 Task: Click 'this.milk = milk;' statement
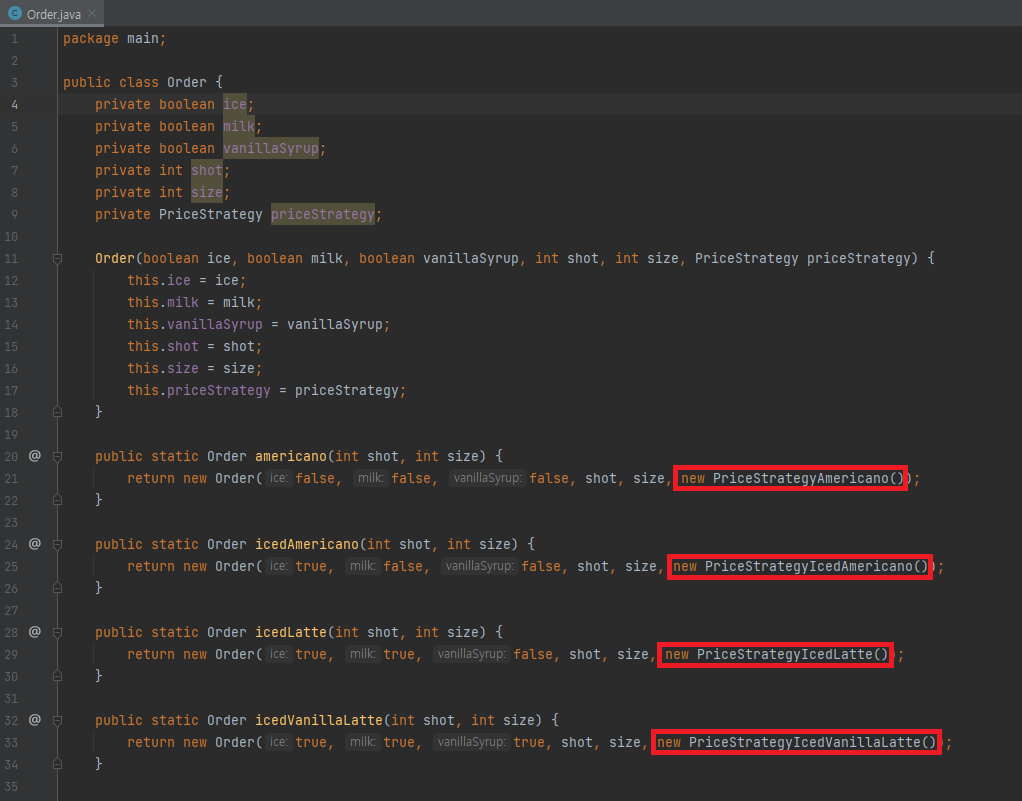(194, 302)
